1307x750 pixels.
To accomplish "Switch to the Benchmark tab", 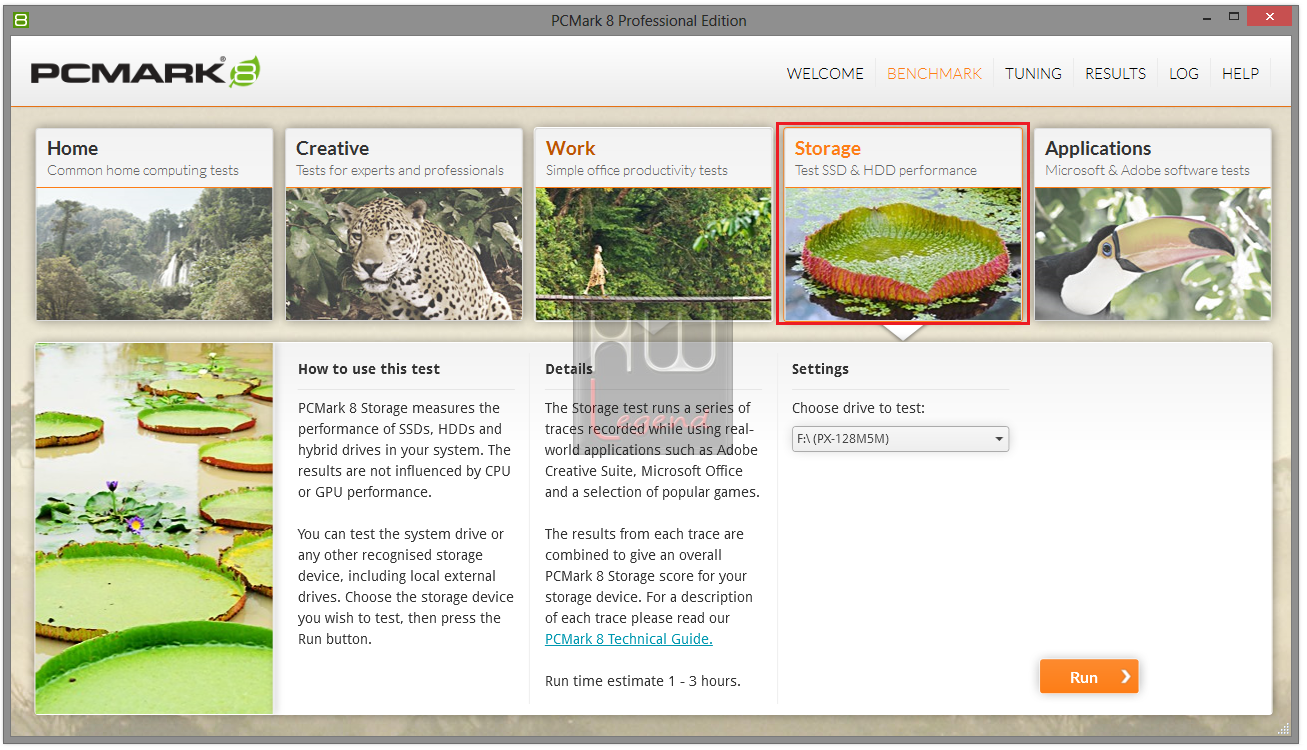I will tap(935, 73).
